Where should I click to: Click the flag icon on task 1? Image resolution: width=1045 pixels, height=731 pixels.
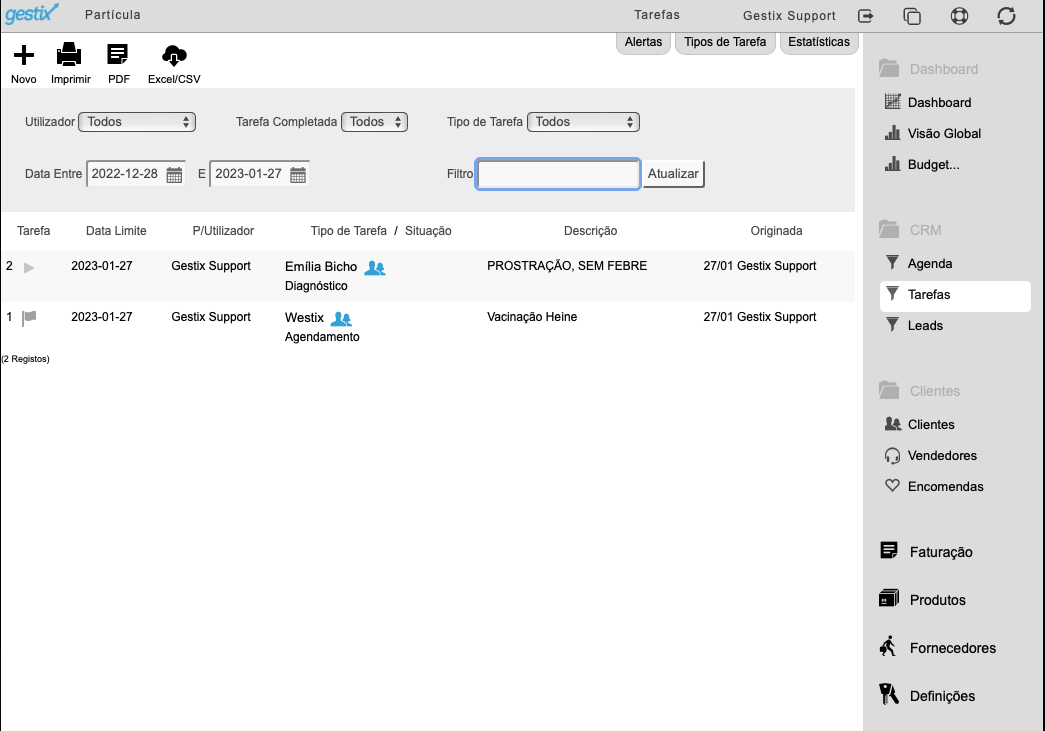pyautogui.click(x=29, y=318)
